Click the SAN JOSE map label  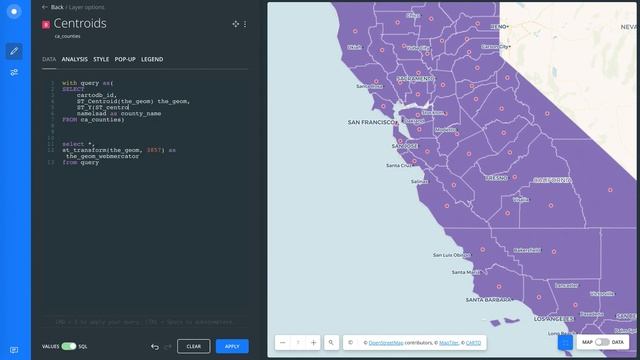(404, 146)
